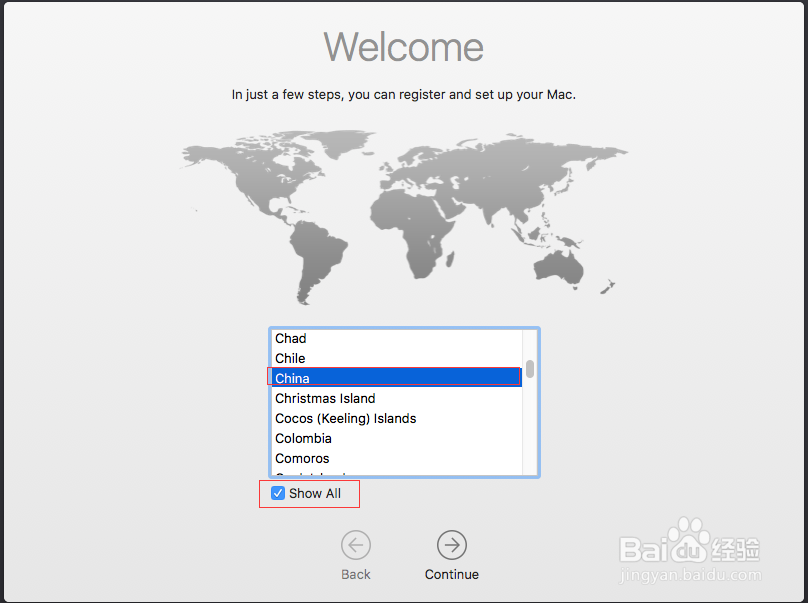The width and height of the screenshot is (808, 603).
Task: Select Chad from the country list
Action: [395, 338]
